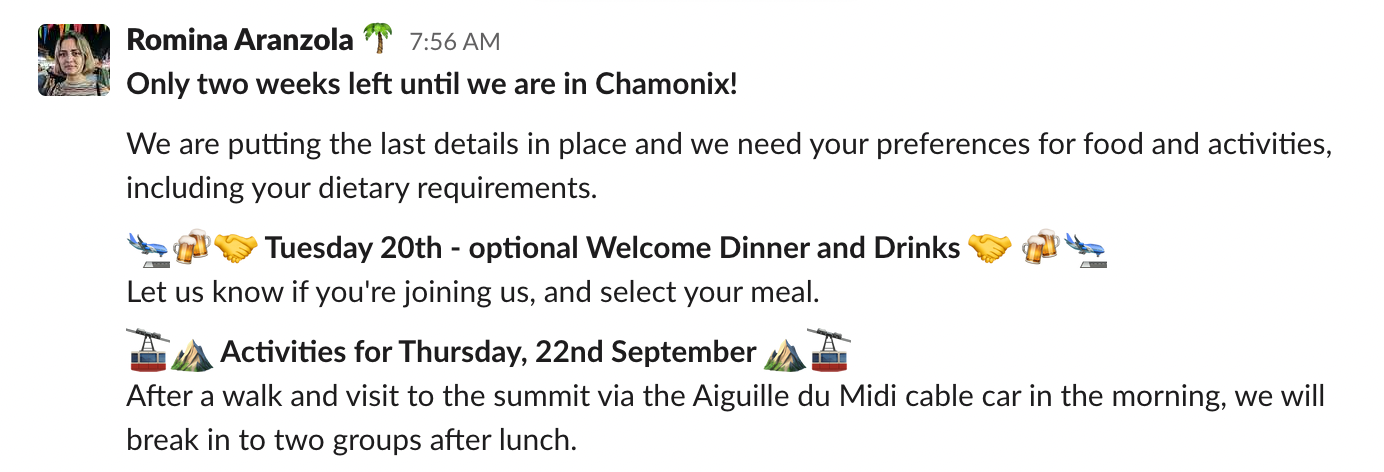Open the 7:56 AM message timestamp
This screenshot has width=1384, height=472.
[x=455, y=42]
